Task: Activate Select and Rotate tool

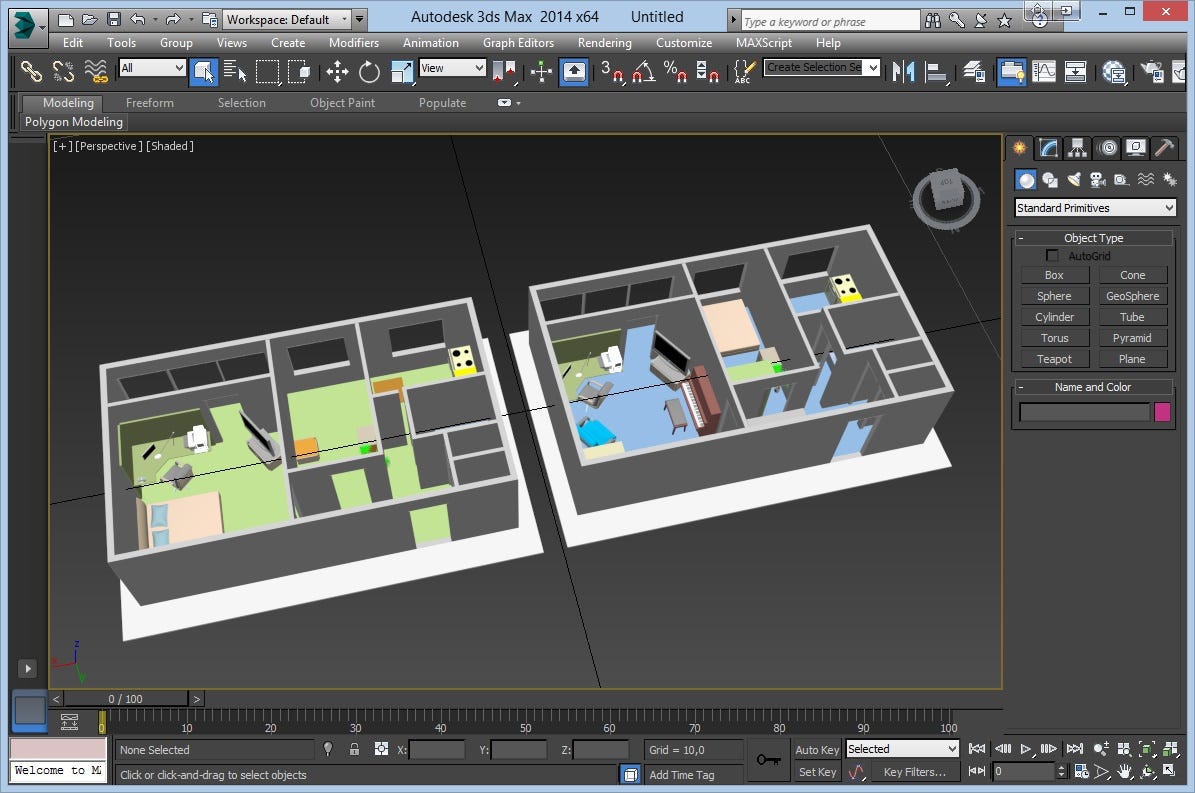Action: 369,72
